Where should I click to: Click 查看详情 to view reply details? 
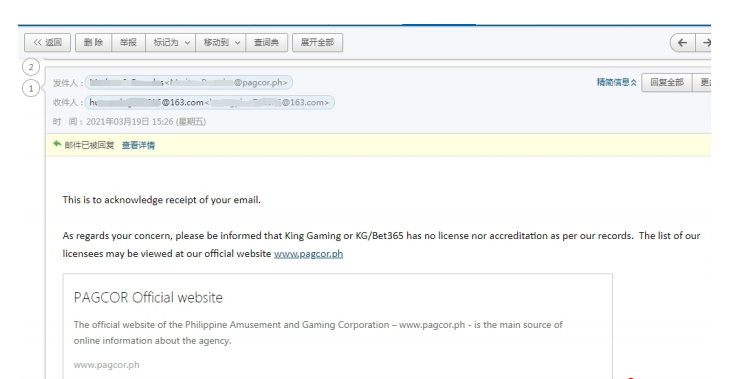coord(138,145)
